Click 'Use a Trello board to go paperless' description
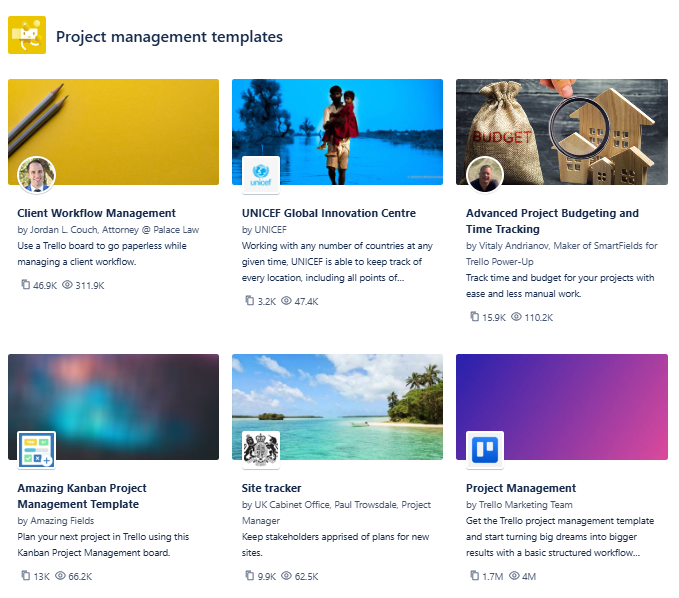 pyautogui.click(x=102, y=254)
